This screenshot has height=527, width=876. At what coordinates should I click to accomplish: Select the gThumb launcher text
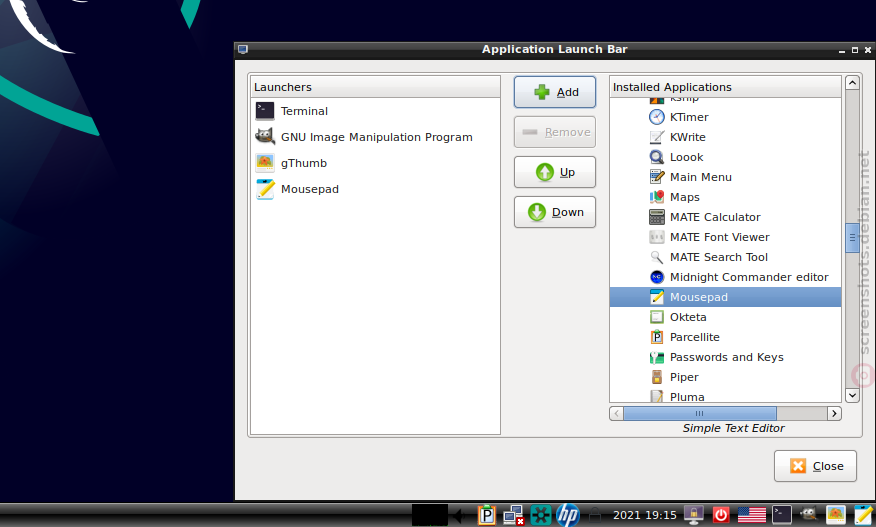304,163
